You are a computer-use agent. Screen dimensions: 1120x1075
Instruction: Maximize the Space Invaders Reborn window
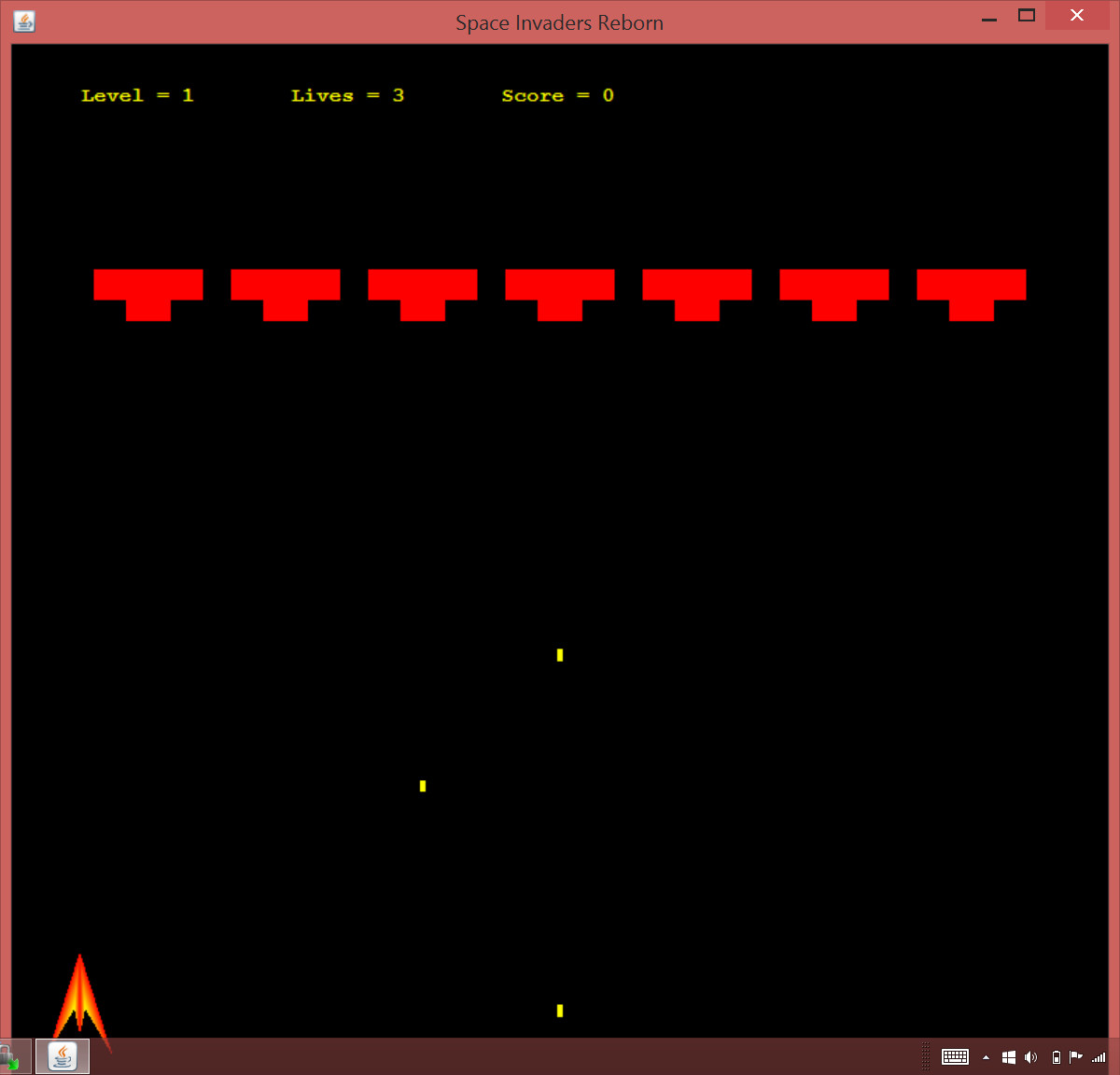1027,16
